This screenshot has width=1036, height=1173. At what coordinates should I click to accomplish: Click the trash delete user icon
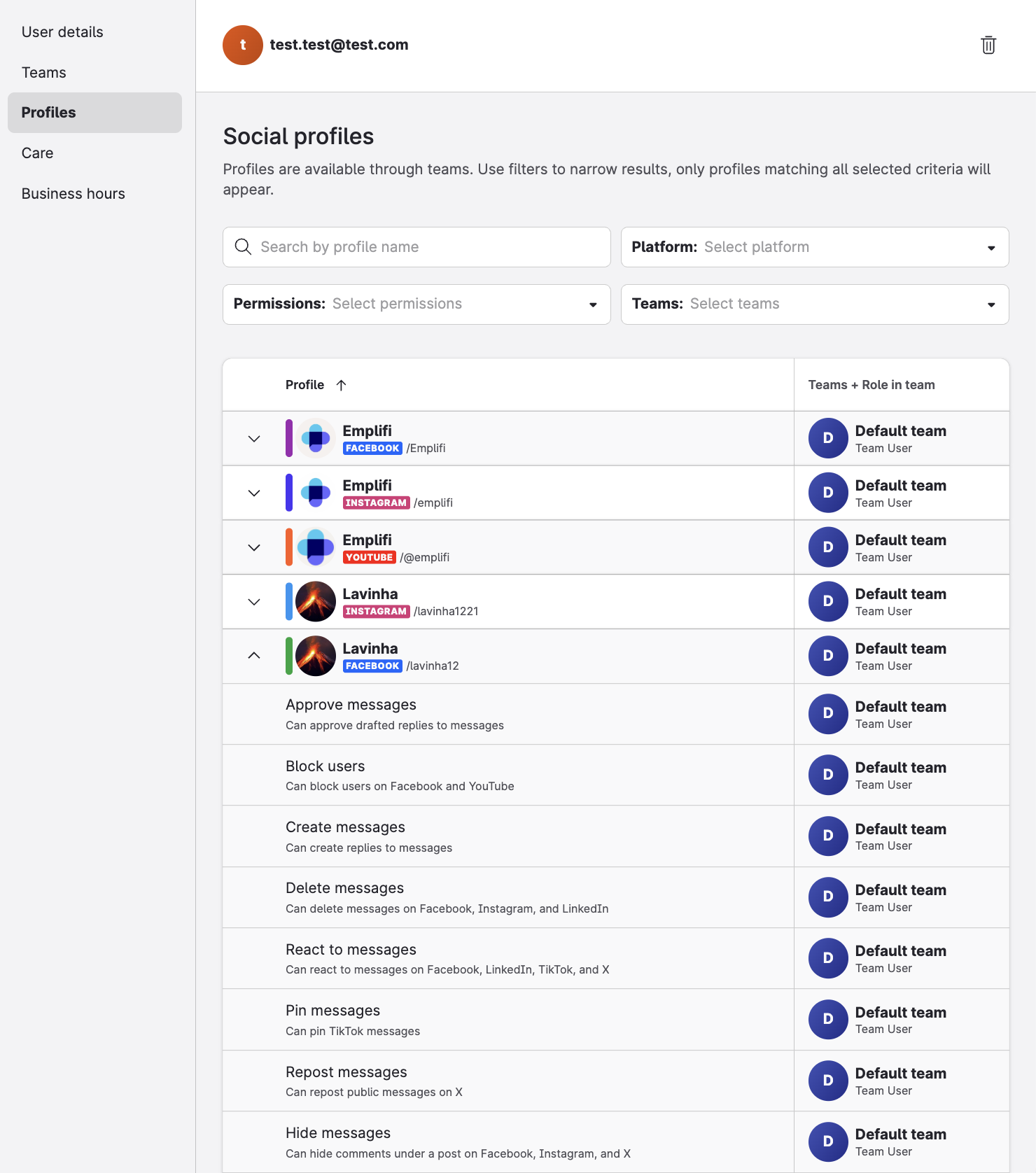tap(988, 45)
